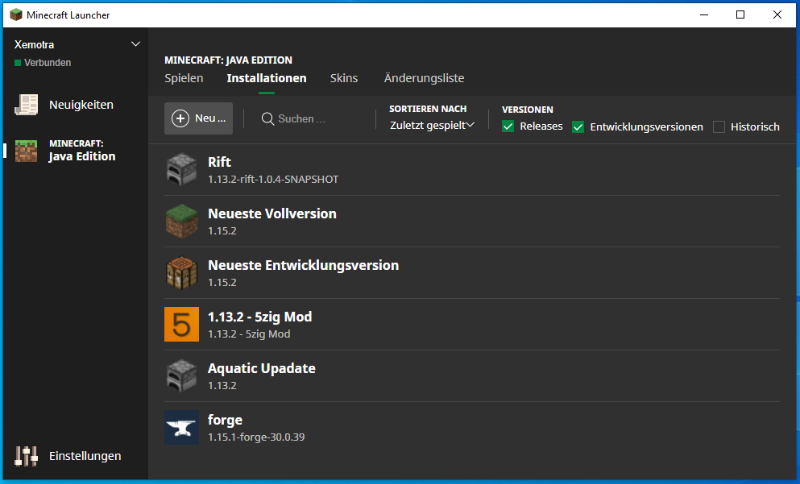This screenshot has width=800, height=484.
Task: Expand the Xemotra account chevron
Action: point(136,45)
